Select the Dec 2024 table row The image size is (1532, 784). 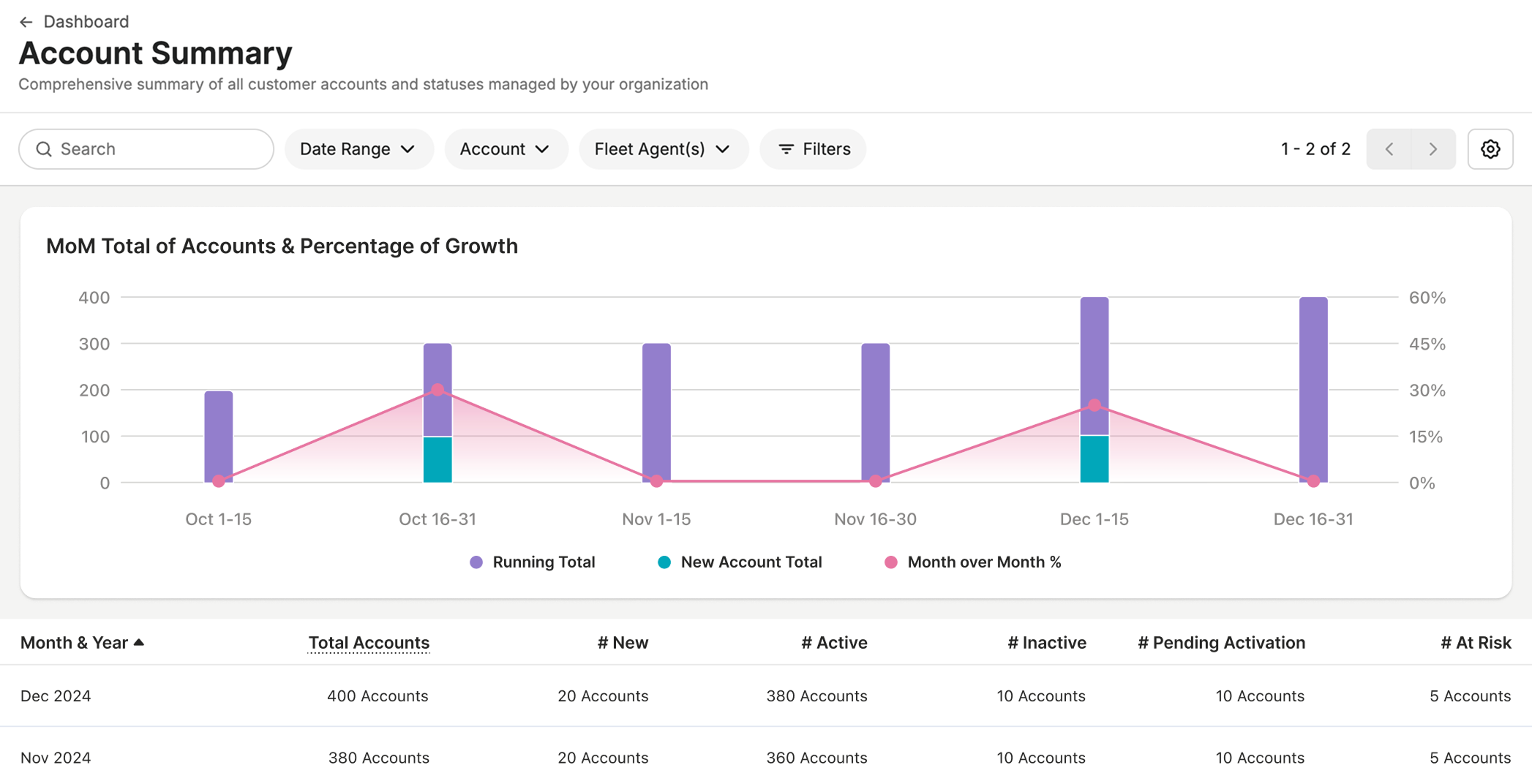click(x=765, y=696)
